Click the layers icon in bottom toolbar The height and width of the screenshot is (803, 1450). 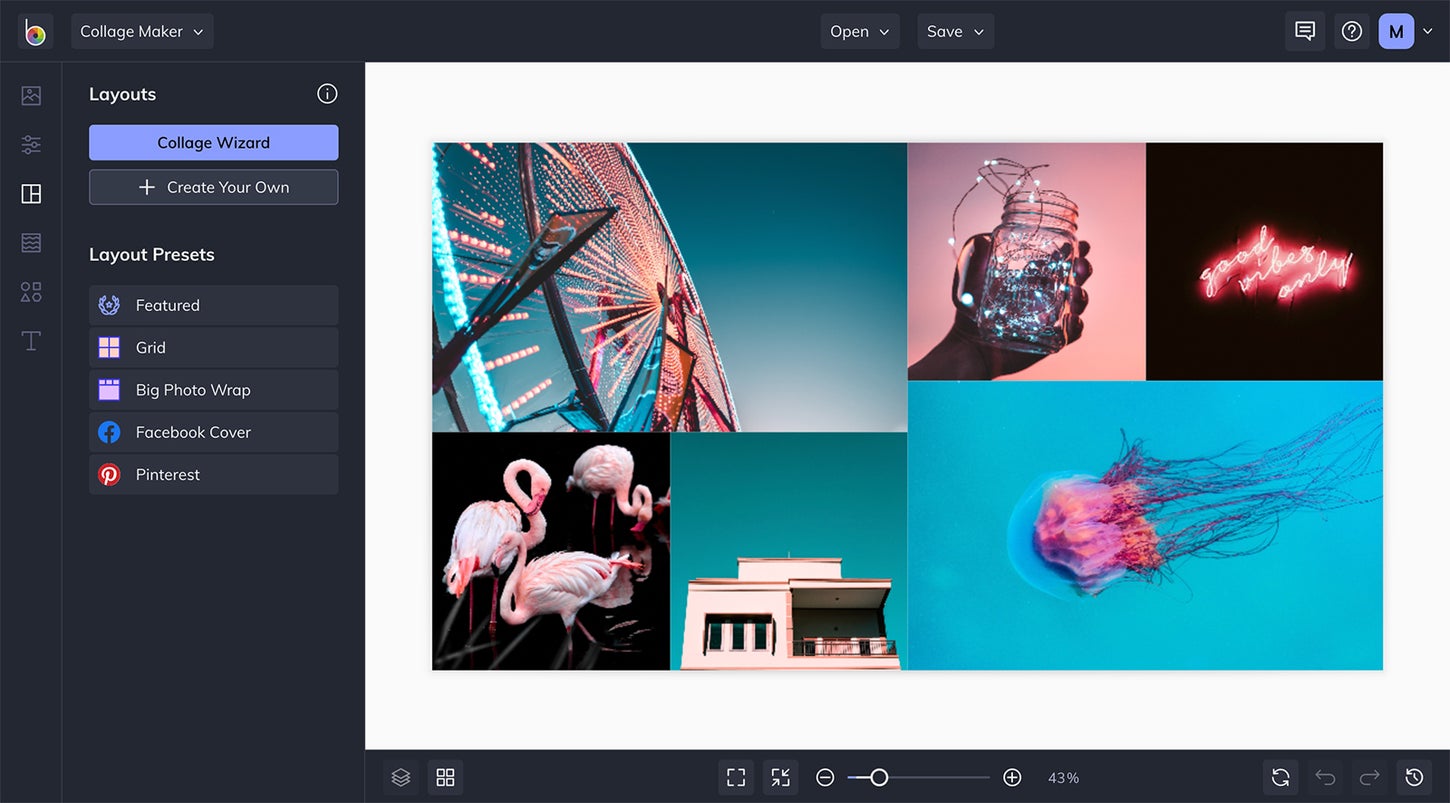pos(400,777)
